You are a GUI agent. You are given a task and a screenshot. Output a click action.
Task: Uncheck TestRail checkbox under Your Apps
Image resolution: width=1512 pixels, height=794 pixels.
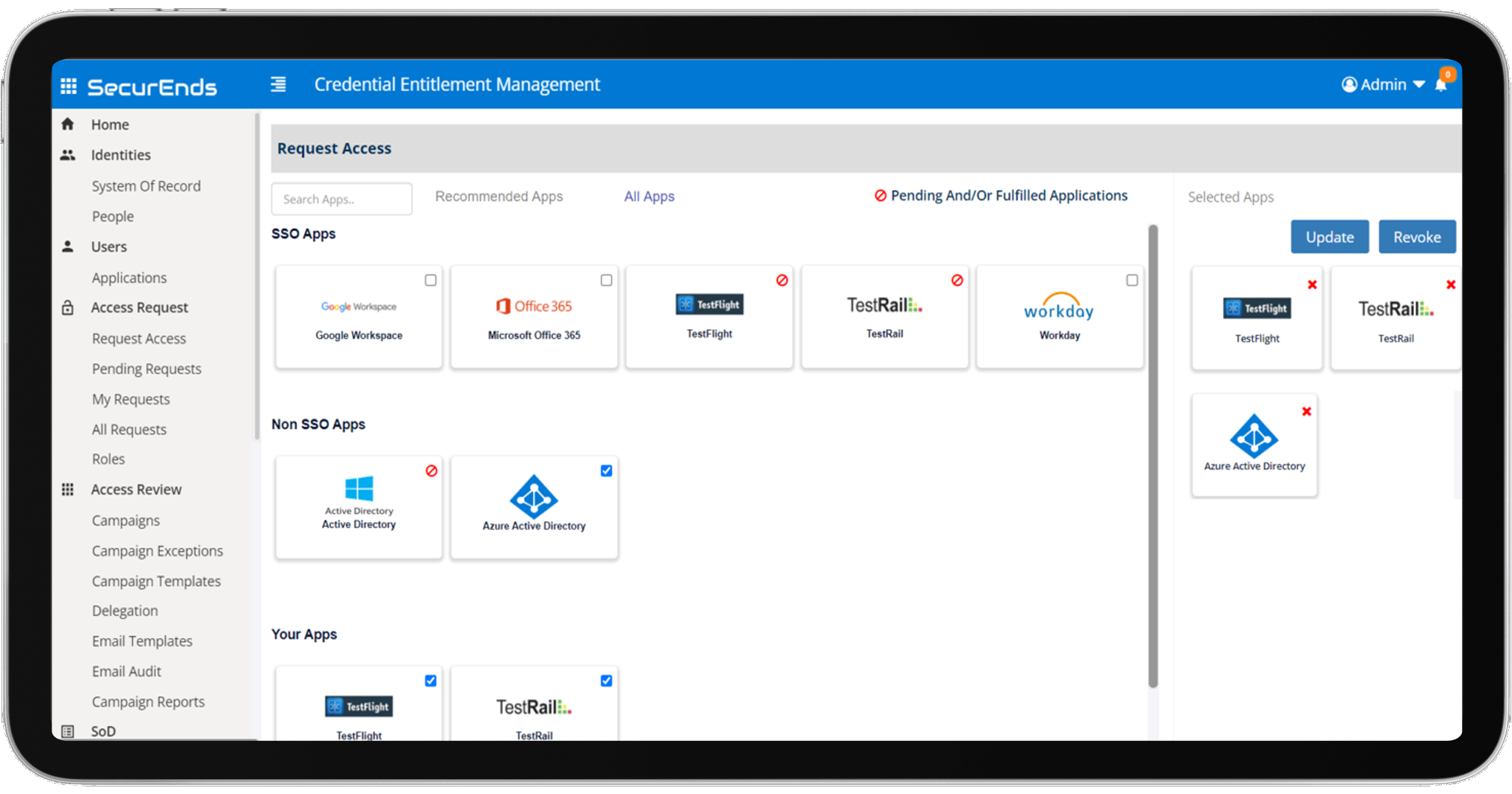click(x=606, y=681)
